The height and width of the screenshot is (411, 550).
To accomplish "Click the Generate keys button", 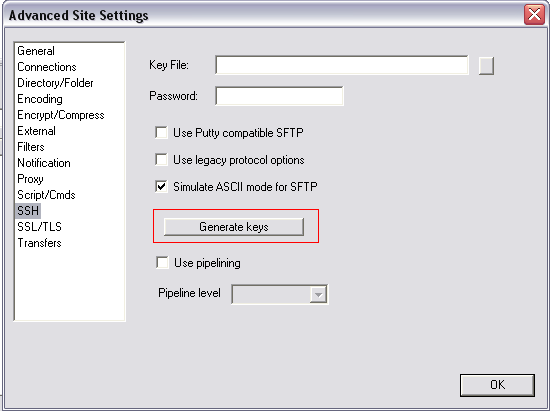I will point(234,227).
